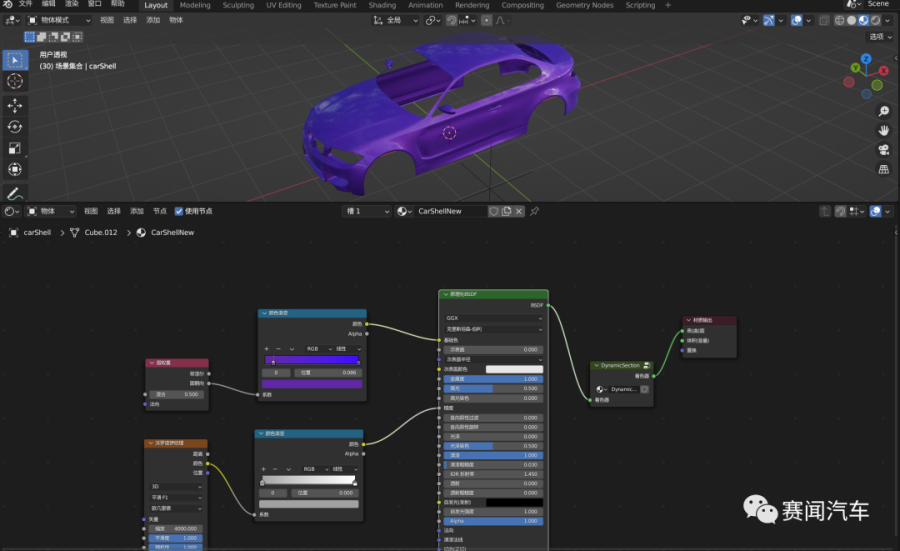The image size is (900, 551).
Task: Toggle viewport overlays display
Action: (x=799, y=20)
